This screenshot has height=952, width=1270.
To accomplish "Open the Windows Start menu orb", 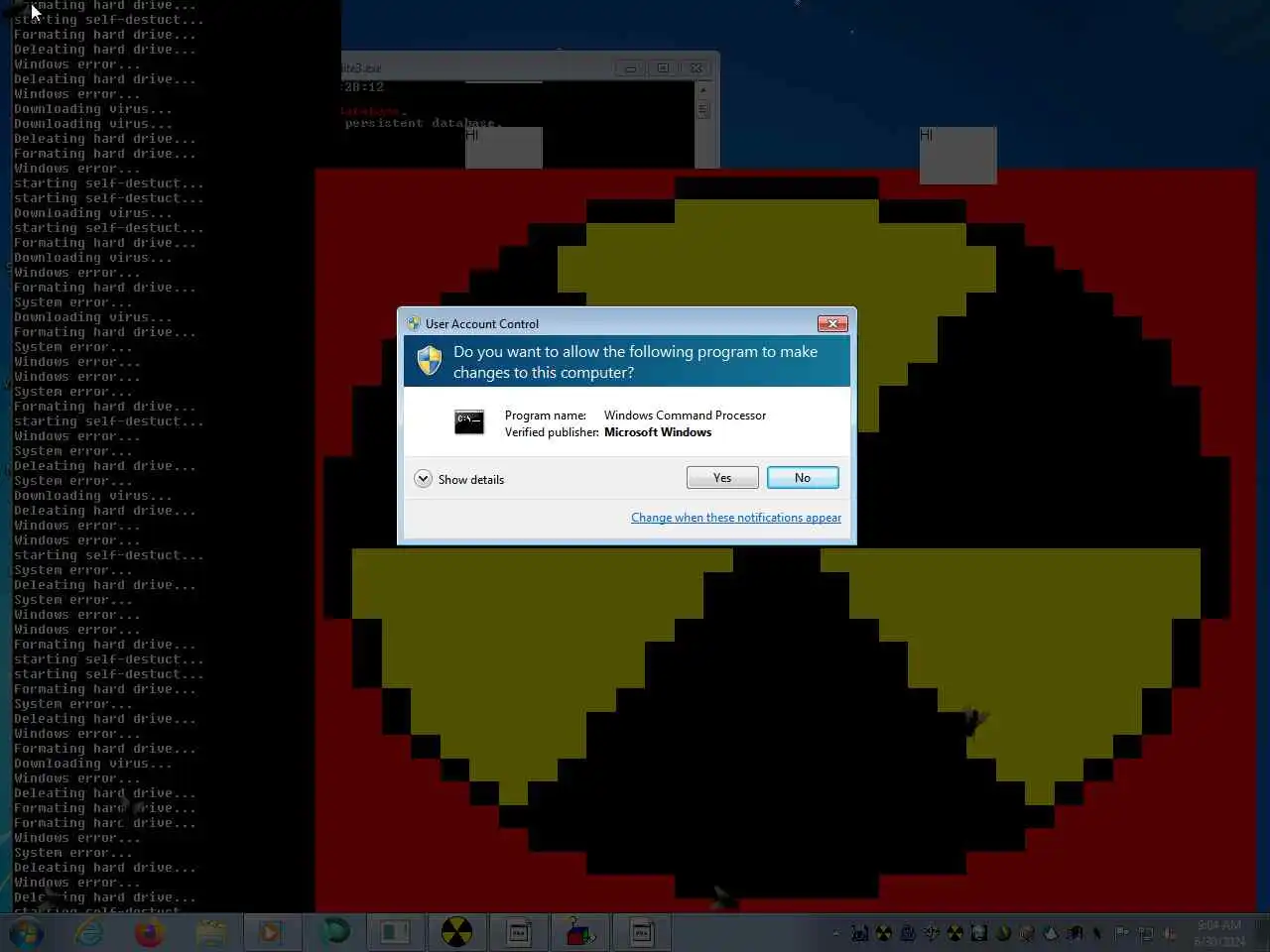I will [x=26, y=933].
